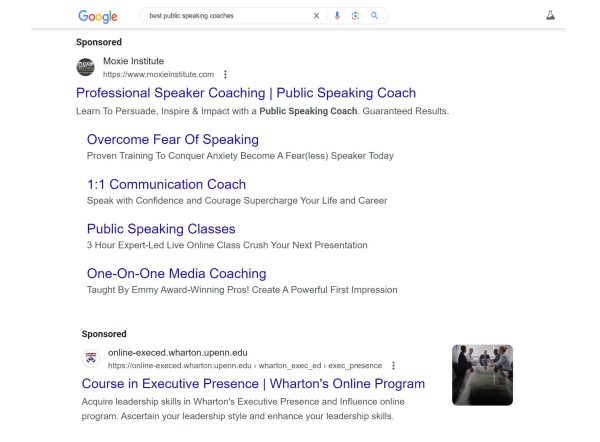The width and height of the screenshot is (600, 442).
Task: Click the Wharton ad thumbnail image
Action: pyautogui.click(x=482, y=375)
